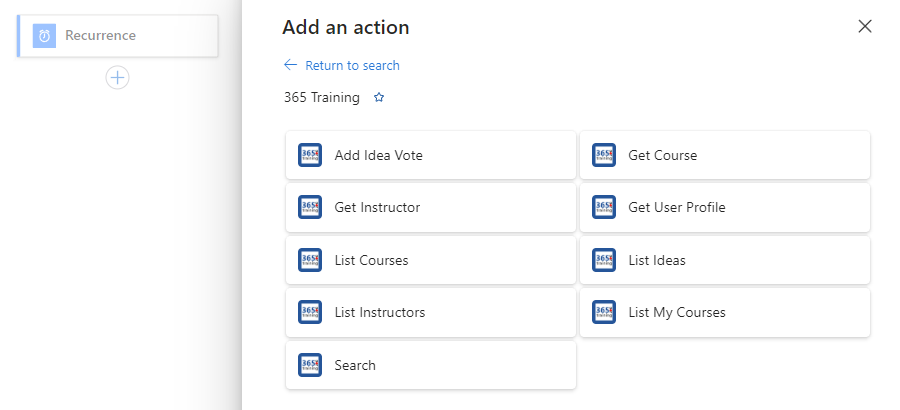
Task: Choose the List My Courses action
Action: coord(725,312)
